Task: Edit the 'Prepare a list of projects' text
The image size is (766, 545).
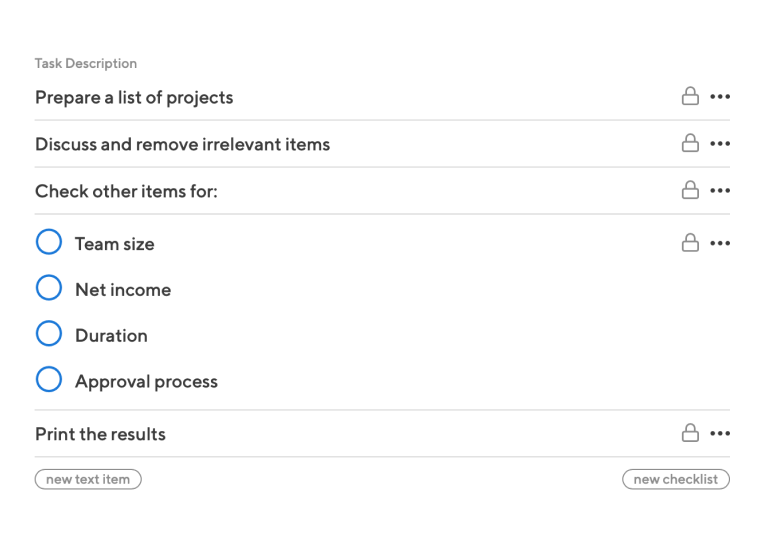Action: (134, 98)
